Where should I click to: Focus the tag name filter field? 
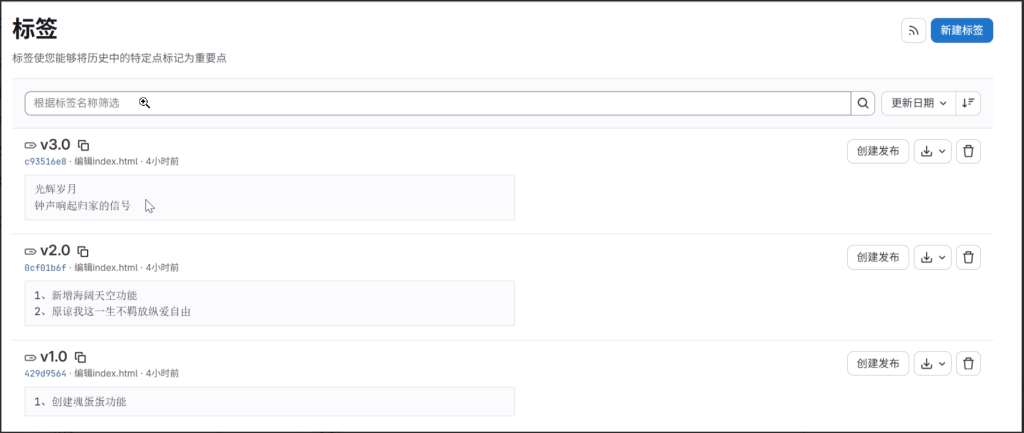pos(437,103)
